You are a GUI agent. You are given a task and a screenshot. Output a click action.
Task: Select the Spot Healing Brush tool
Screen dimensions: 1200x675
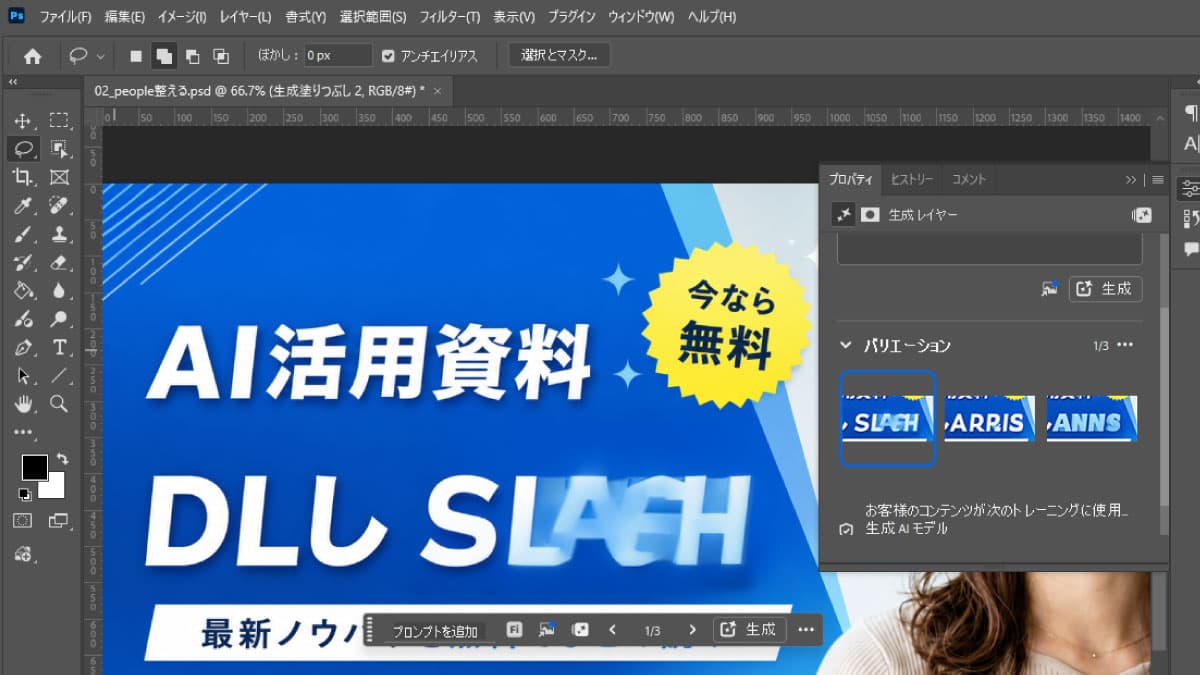pos(59,206)
